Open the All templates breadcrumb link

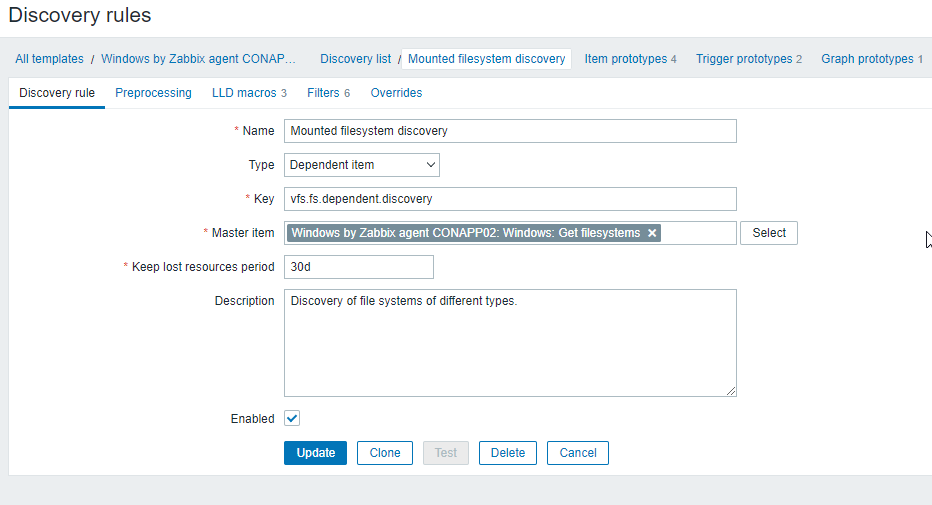click(x=49, y=59)
